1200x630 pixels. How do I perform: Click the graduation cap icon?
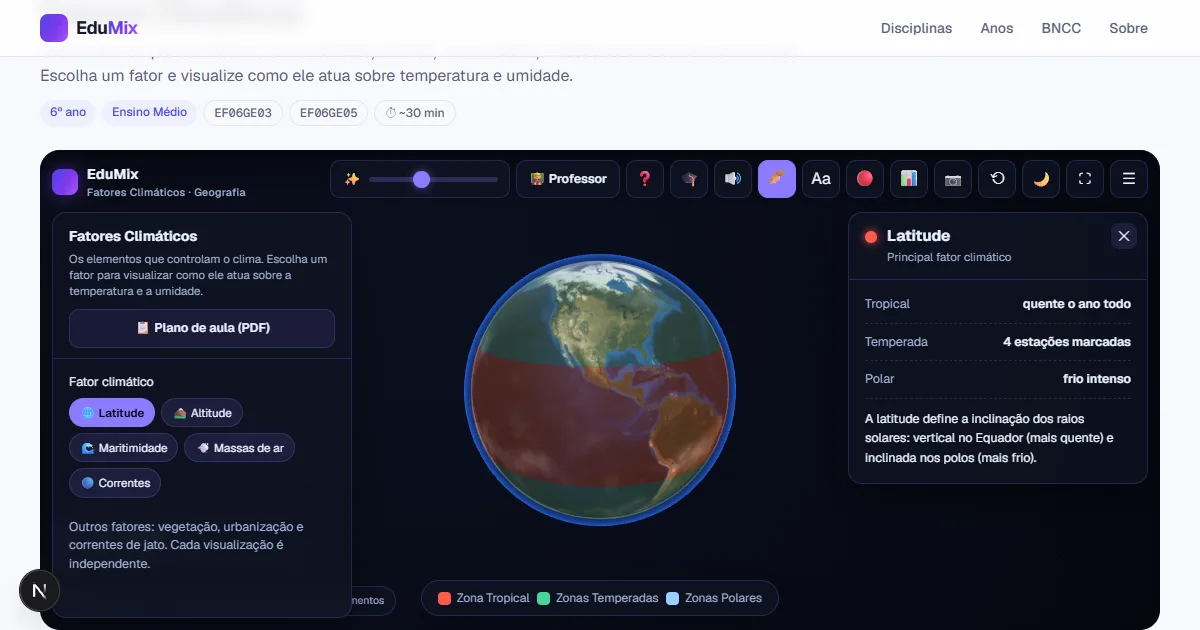click(689, 179)
